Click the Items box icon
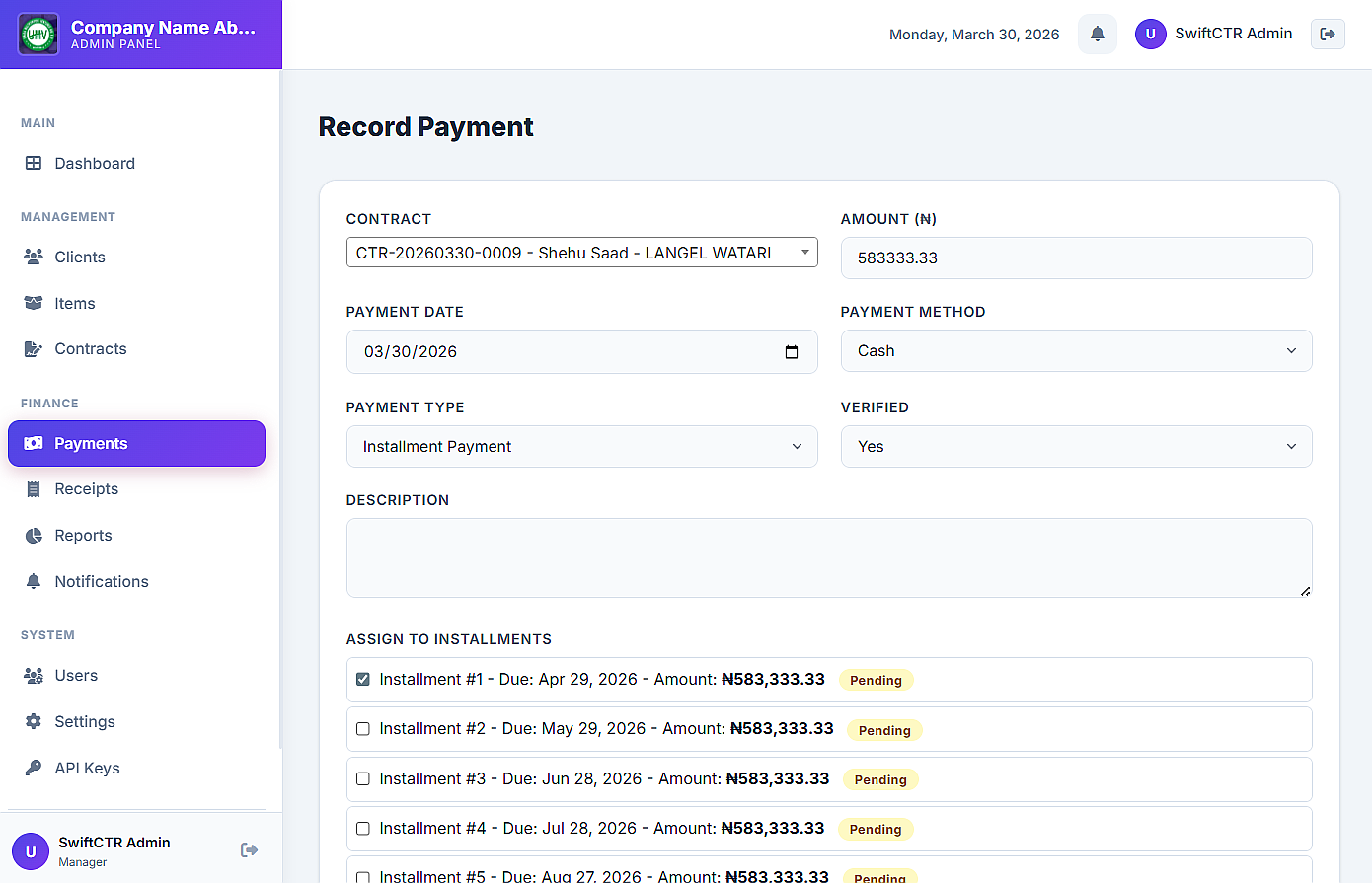This screenshot has width=1372, height=883. pos(34,303)
